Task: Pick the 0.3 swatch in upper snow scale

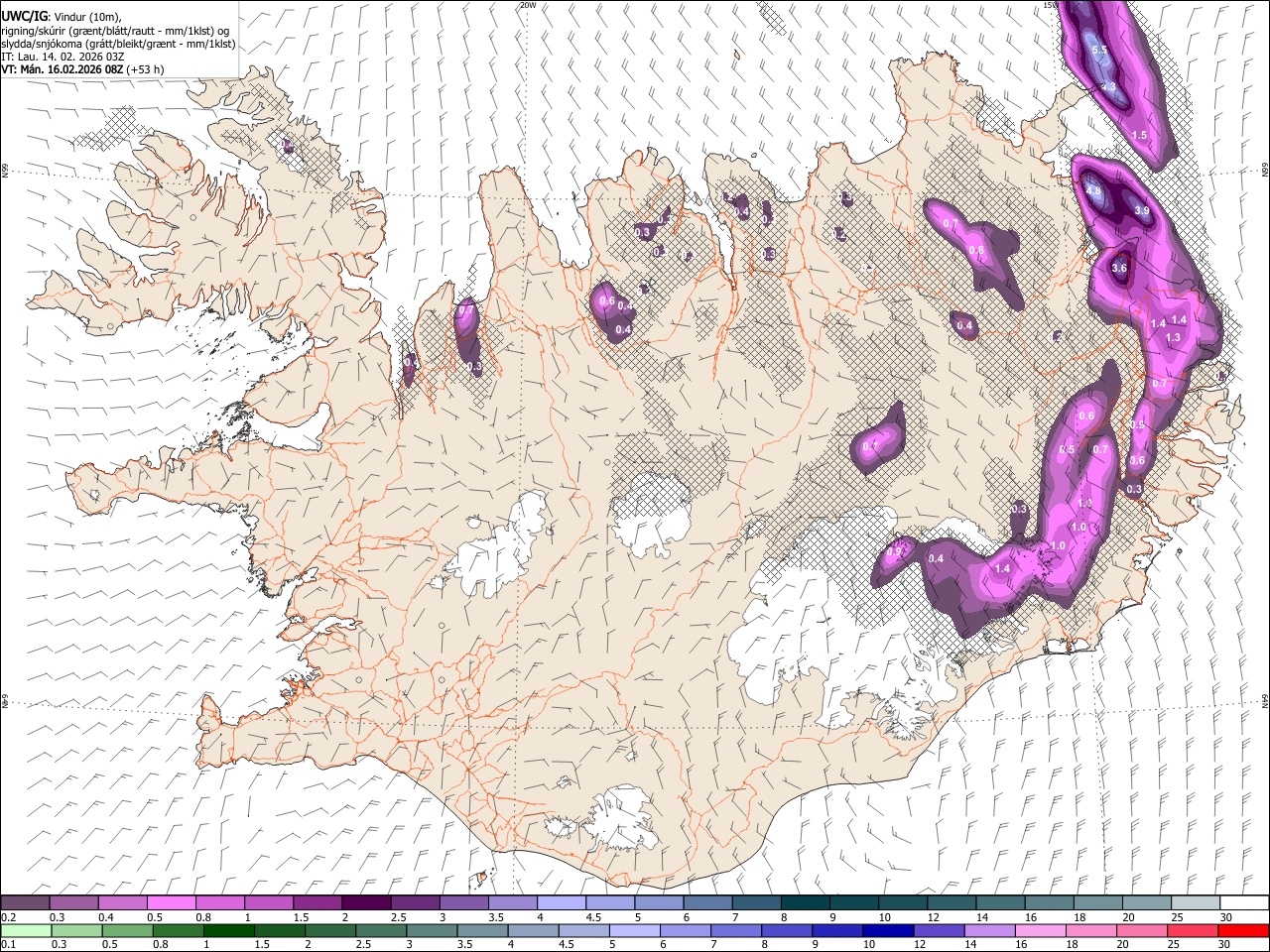Action: point(73,902)
